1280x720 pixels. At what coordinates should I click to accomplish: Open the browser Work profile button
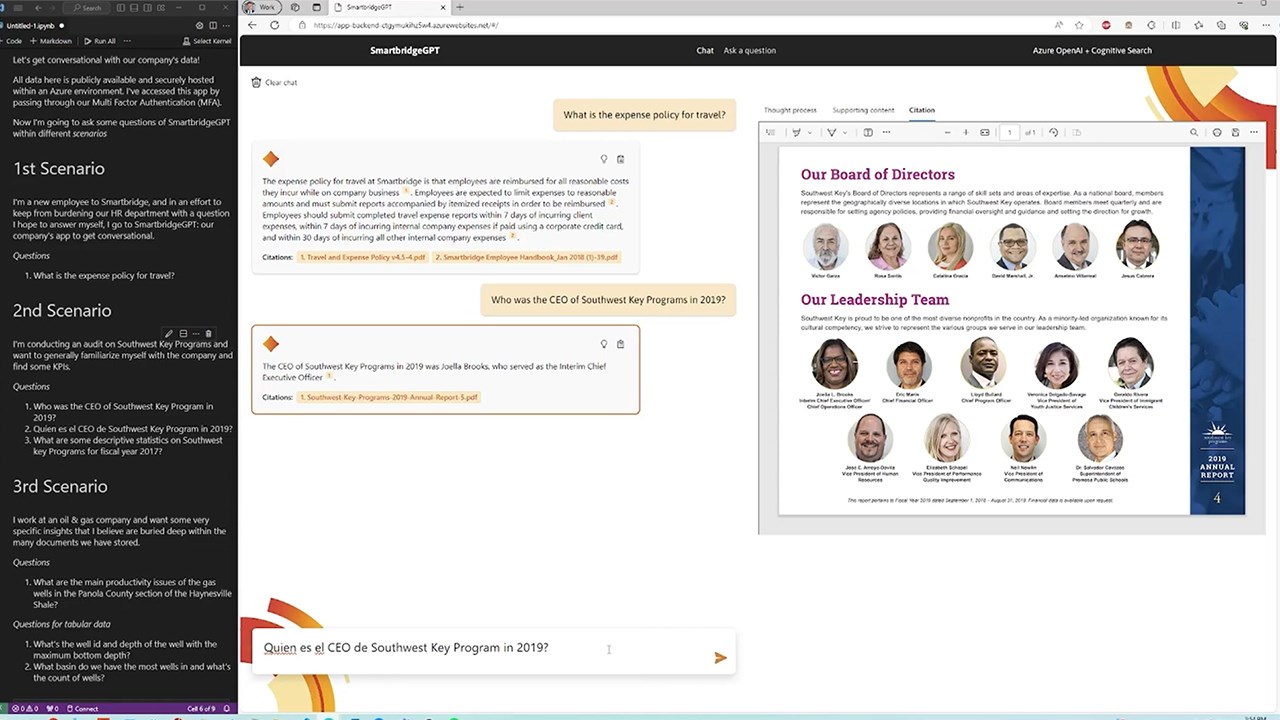click(x=262, y=7)
